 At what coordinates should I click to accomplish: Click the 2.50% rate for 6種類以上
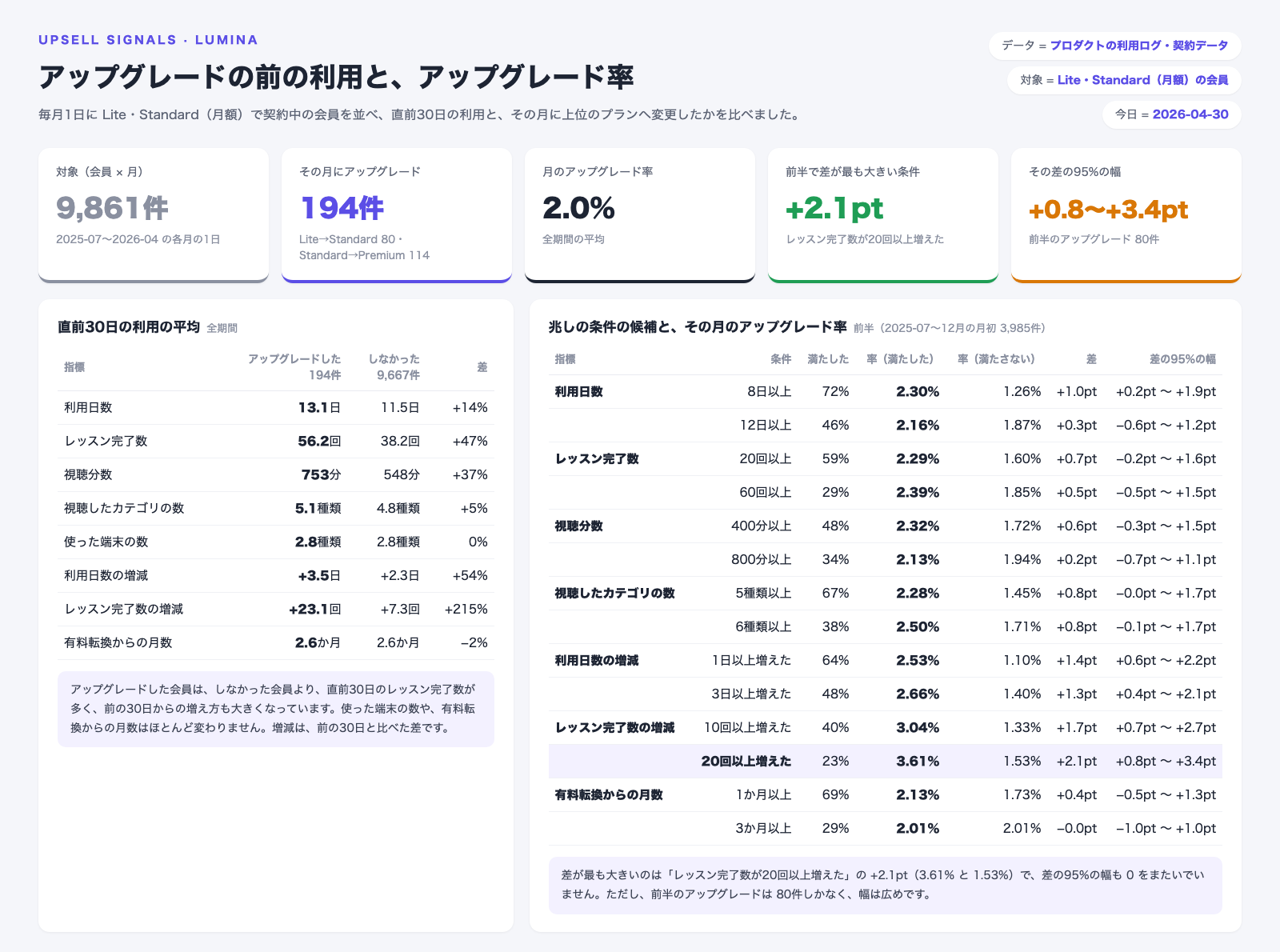[918, 627]
